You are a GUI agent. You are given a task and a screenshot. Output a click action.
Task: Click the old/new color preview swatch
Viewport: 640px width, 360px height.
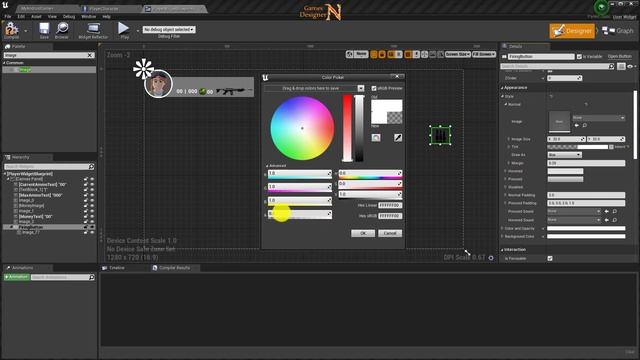(x=387, y=111)
